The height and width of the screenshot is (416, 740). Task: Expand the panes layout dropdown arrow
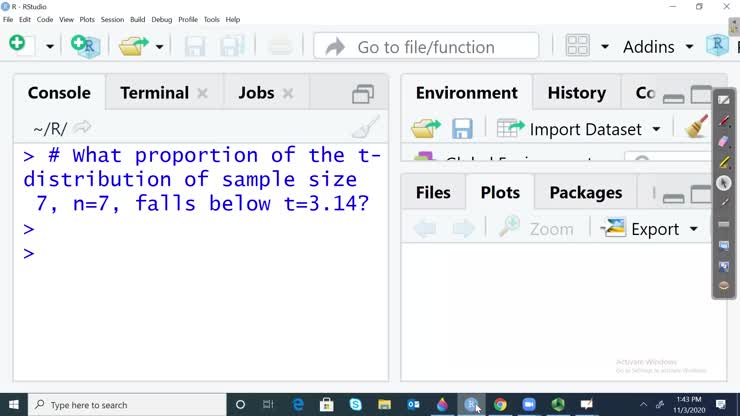[x=605, y=47]
